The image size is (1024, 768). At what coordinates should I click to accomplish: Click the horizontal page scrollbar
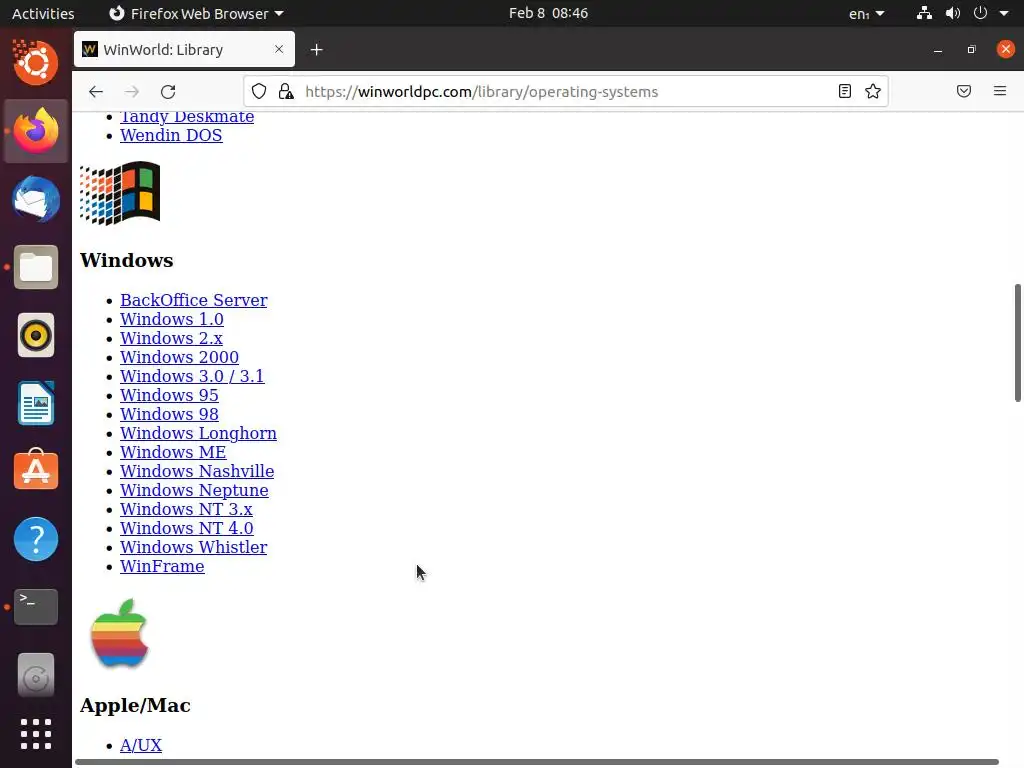[x=537, y=762]
